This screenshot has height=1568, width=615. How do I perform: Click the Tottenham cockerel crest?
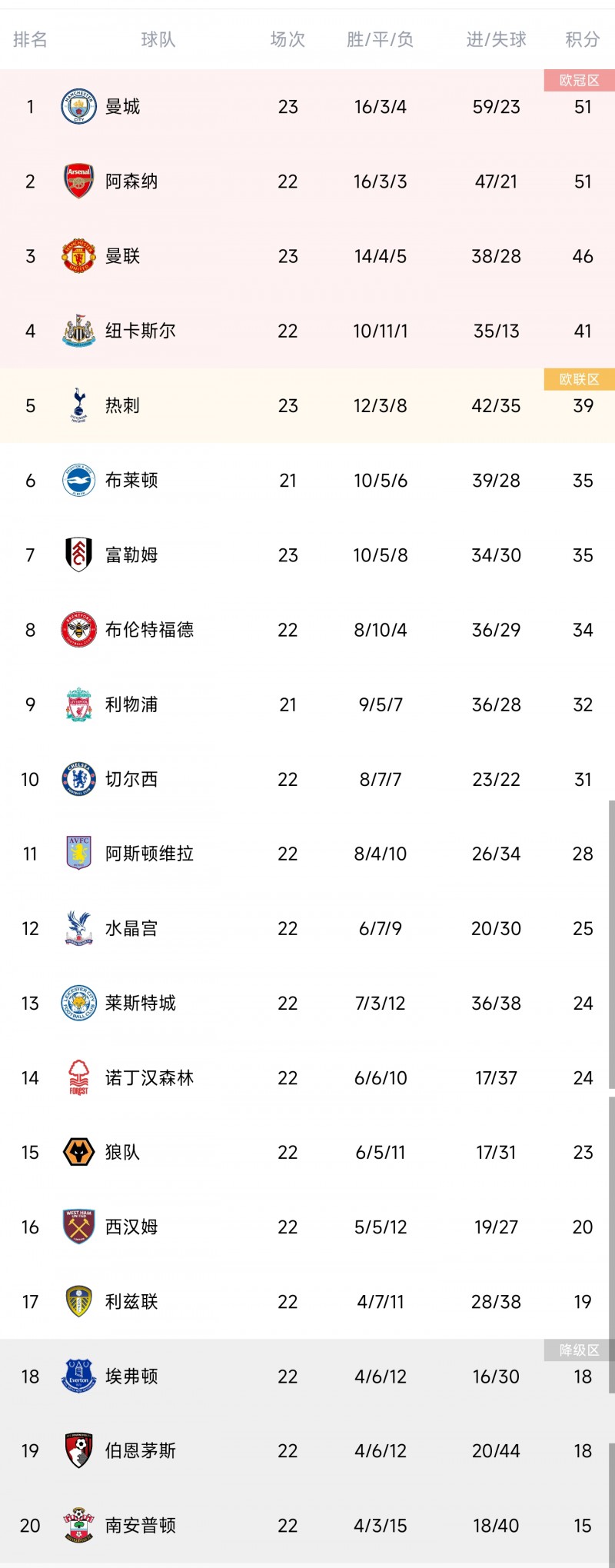pos(78,405)
